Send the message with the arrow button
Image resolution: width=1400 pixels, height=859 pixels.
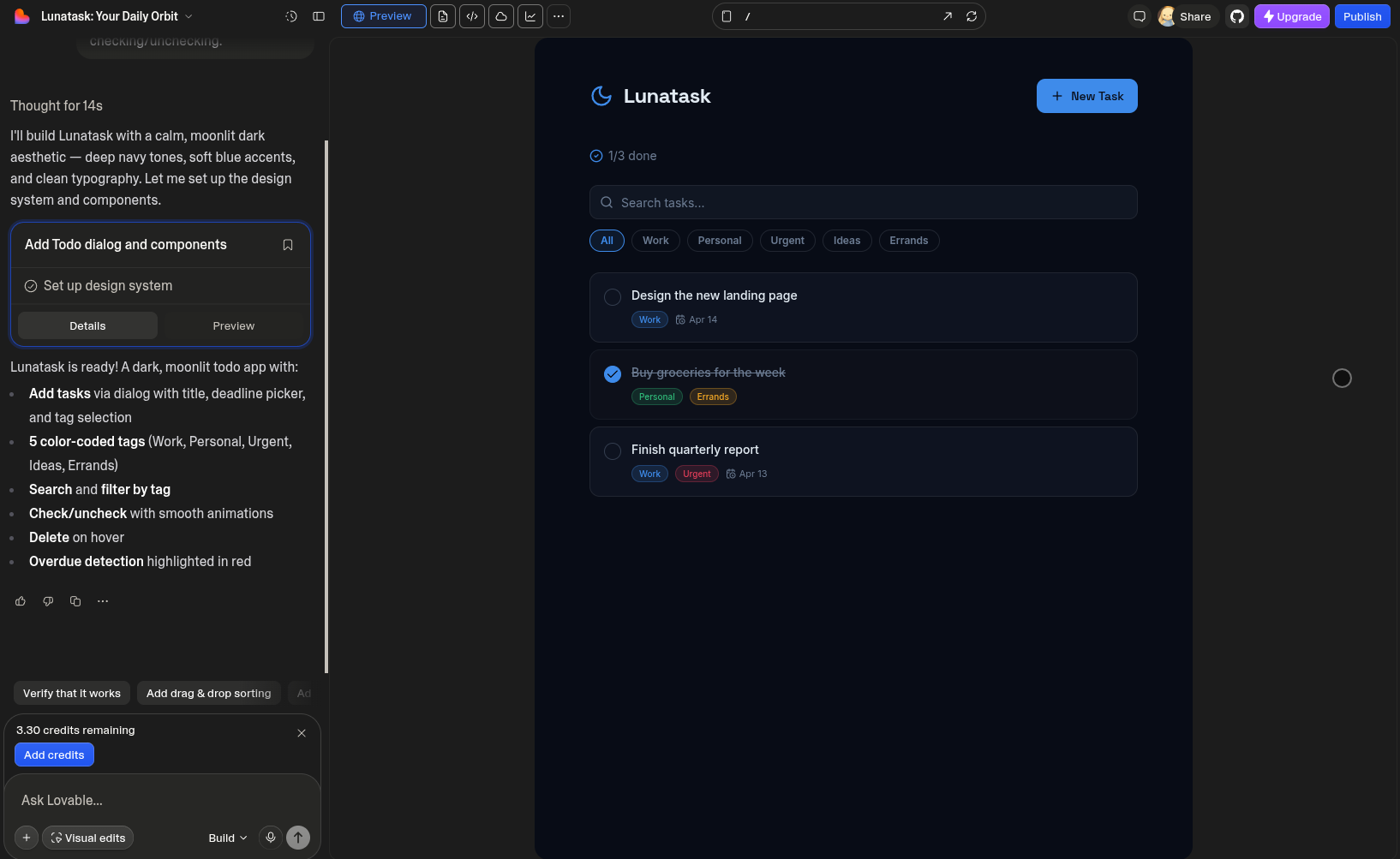pos(298,838)
